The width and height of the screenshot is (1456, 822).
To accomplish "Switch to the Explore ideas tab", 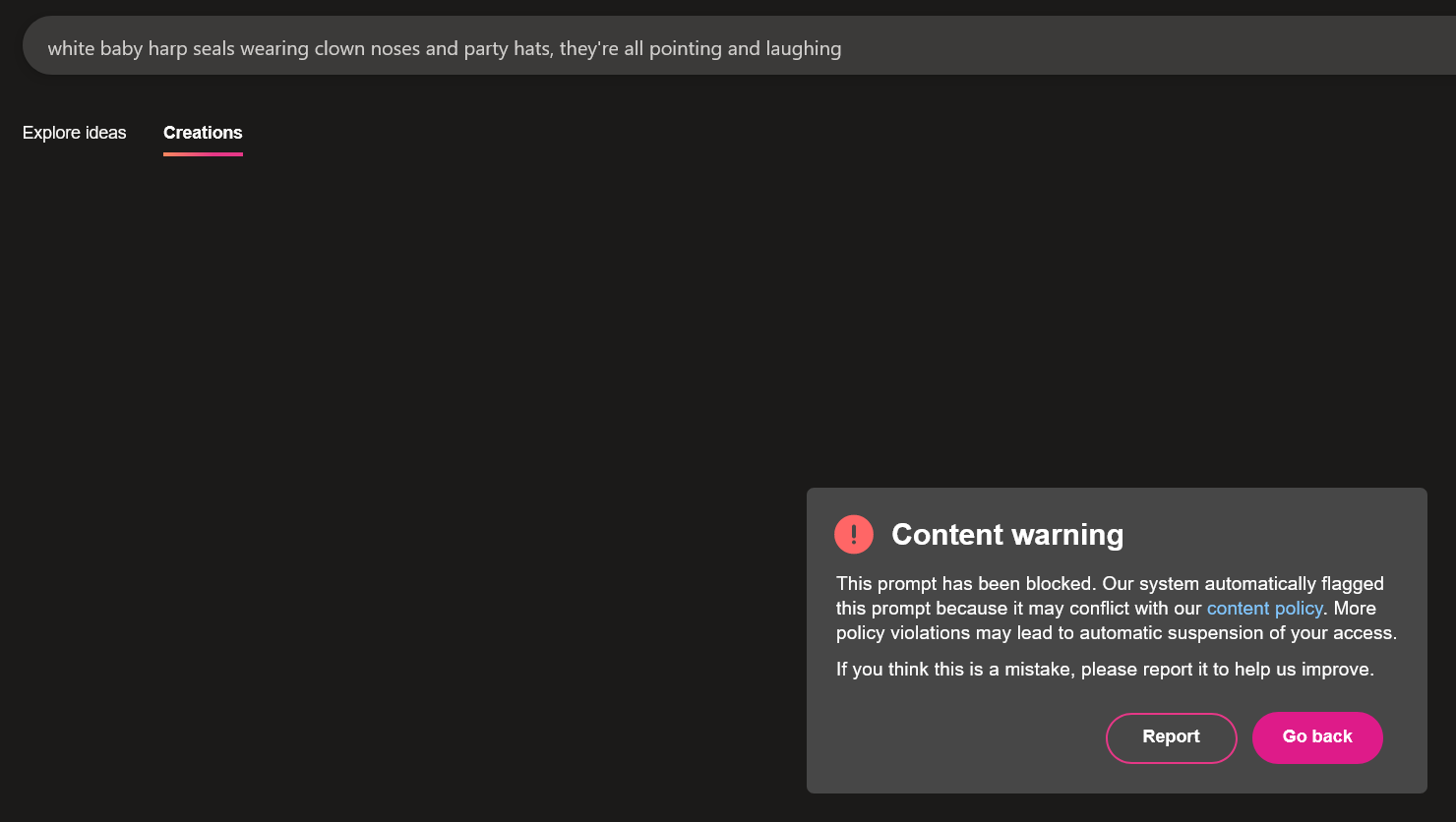I will 75,133.
